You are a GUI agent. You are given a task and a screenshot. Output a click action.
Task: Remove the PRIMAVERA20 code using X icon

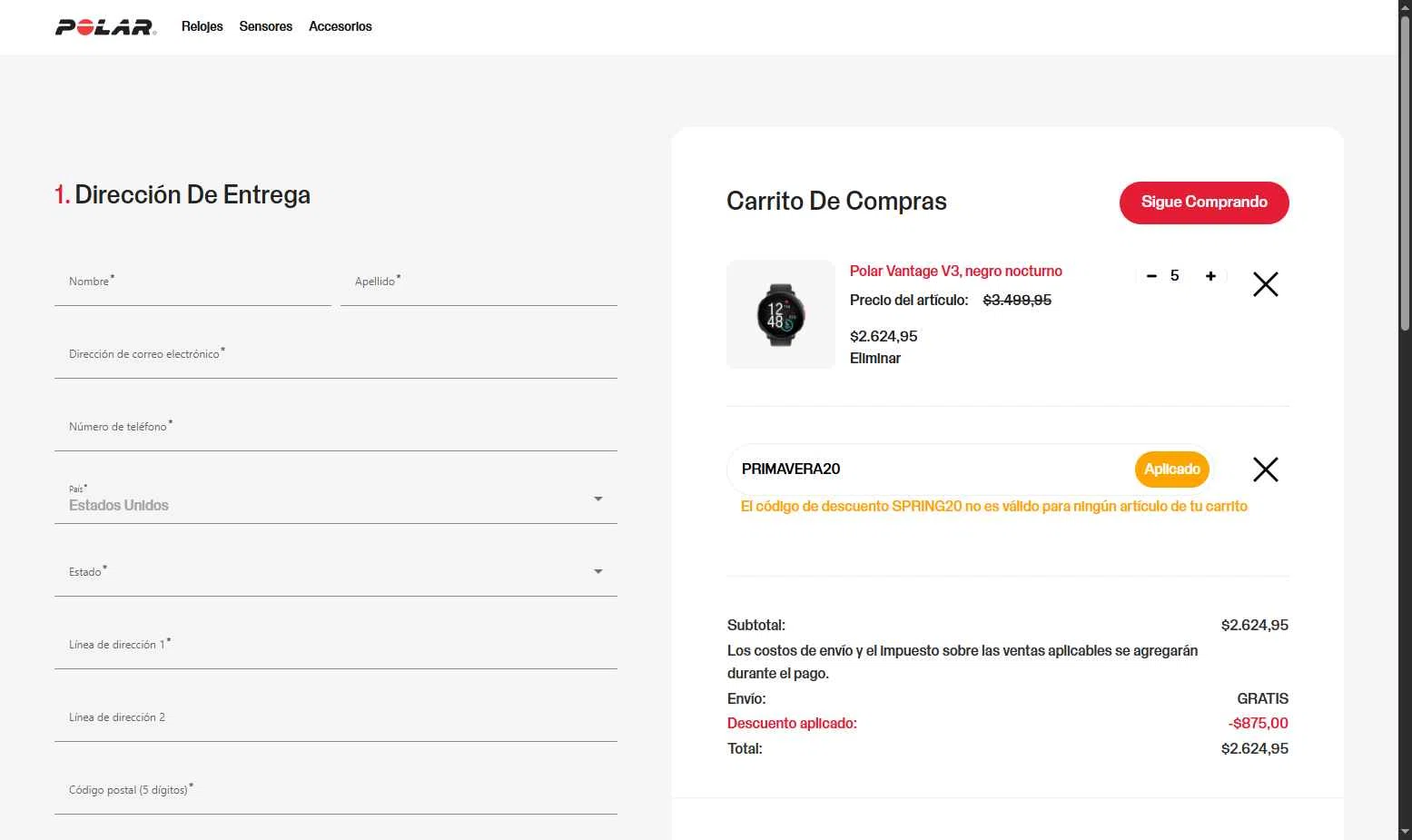(x=1266, y=469)
